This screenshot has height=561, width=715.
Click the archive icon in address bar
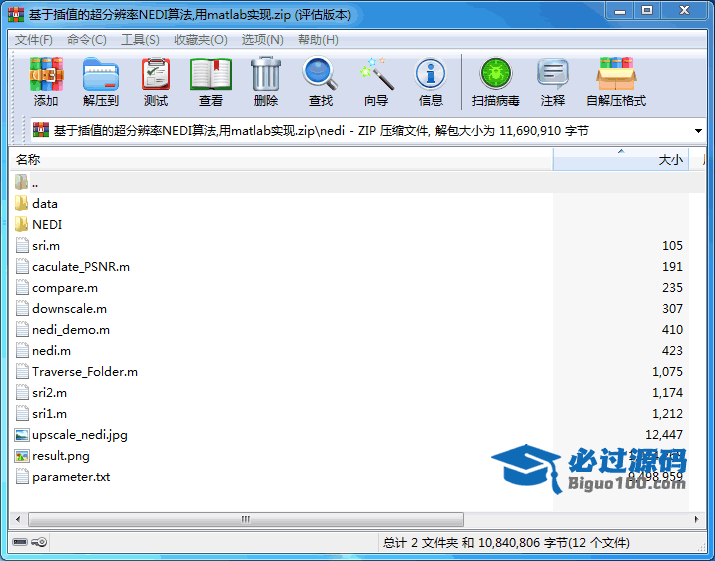pyautogui.click(x=41, y=130)
